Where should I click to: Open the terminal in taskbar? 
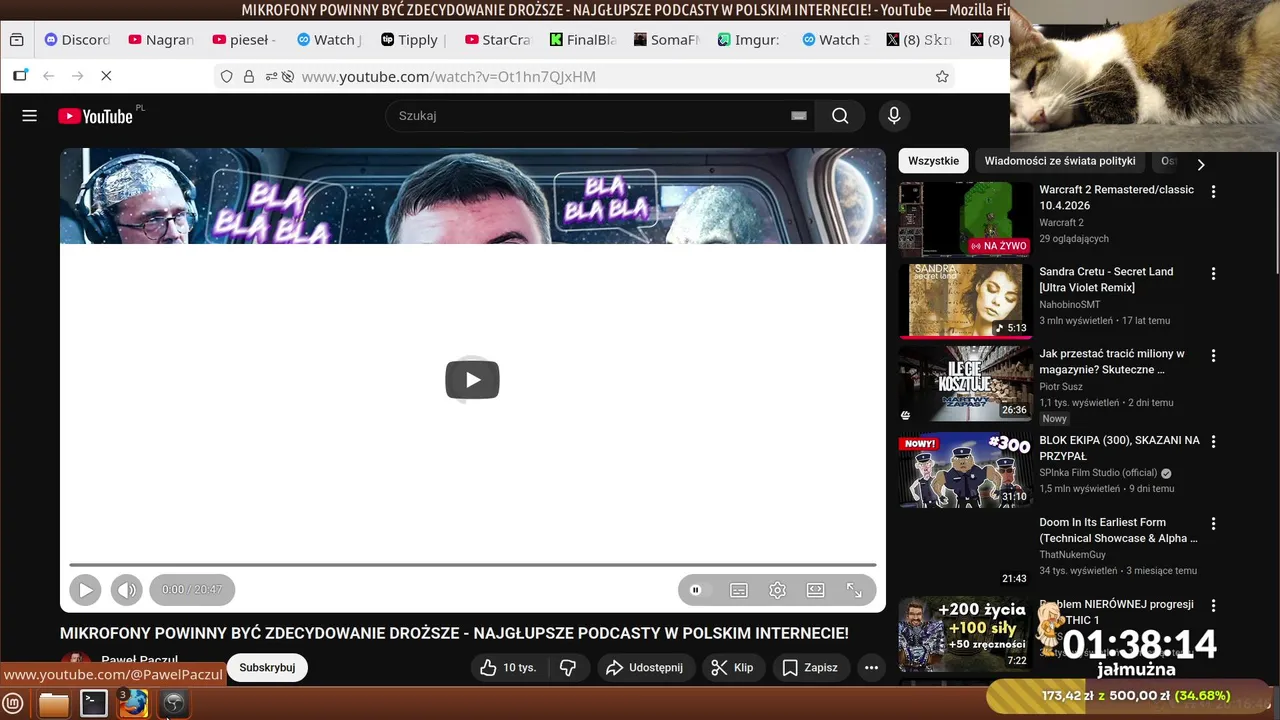point(94,704)
